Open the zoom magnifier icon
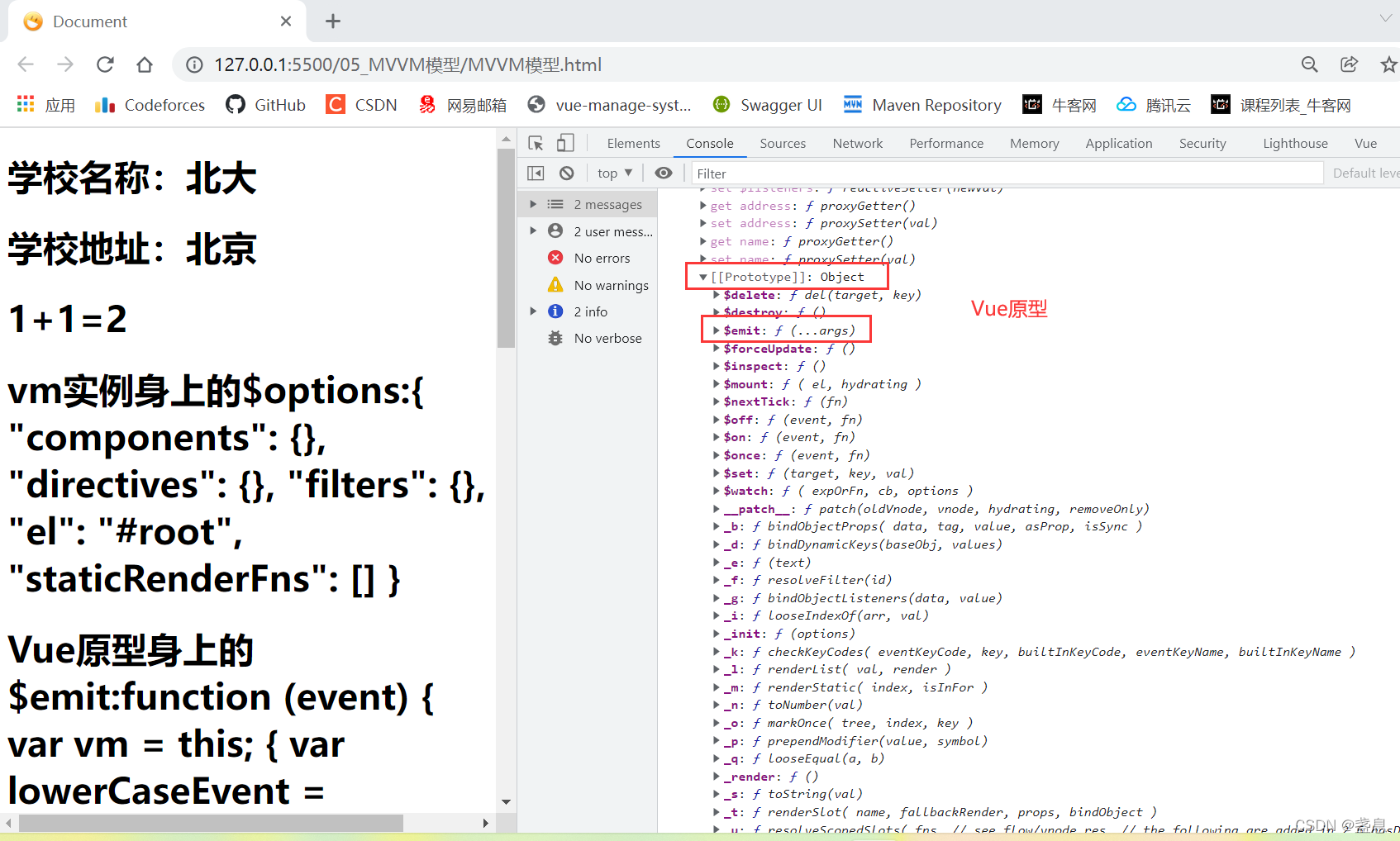 point(1309,64)
